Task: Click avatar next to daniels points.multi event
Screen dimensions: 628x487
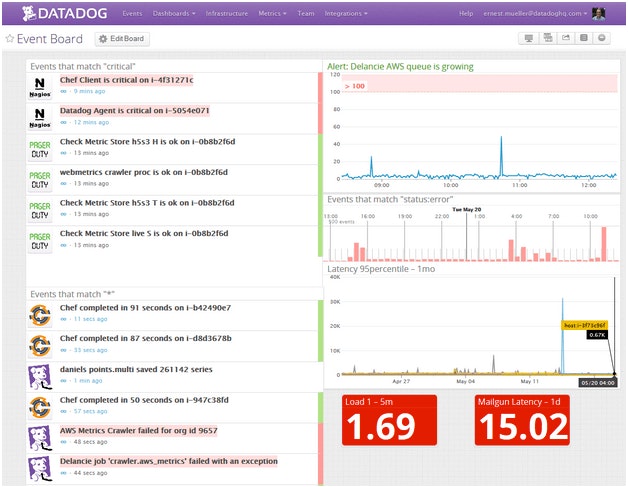Action: pos(40,376)
